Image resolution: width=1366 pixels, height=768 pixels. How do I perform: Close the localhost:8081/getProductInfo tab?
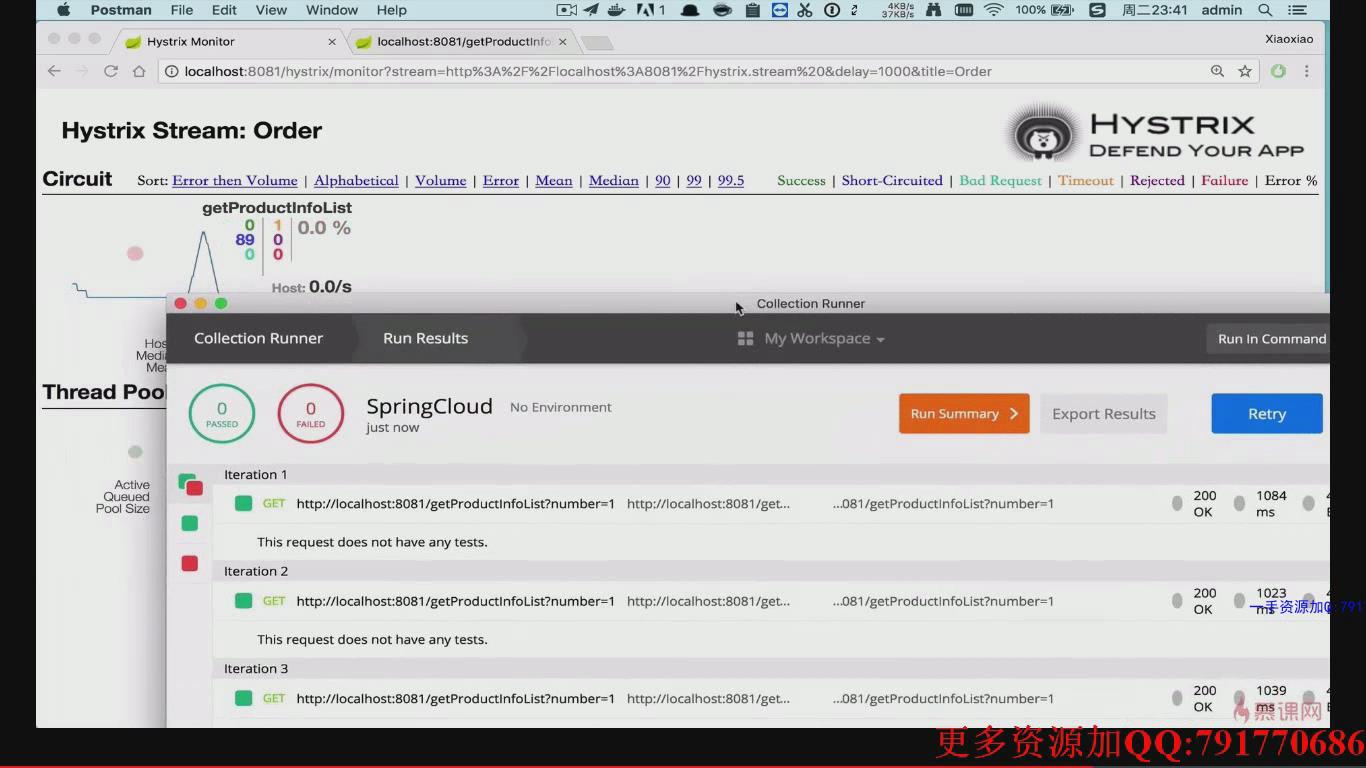(x=563, y=42)
